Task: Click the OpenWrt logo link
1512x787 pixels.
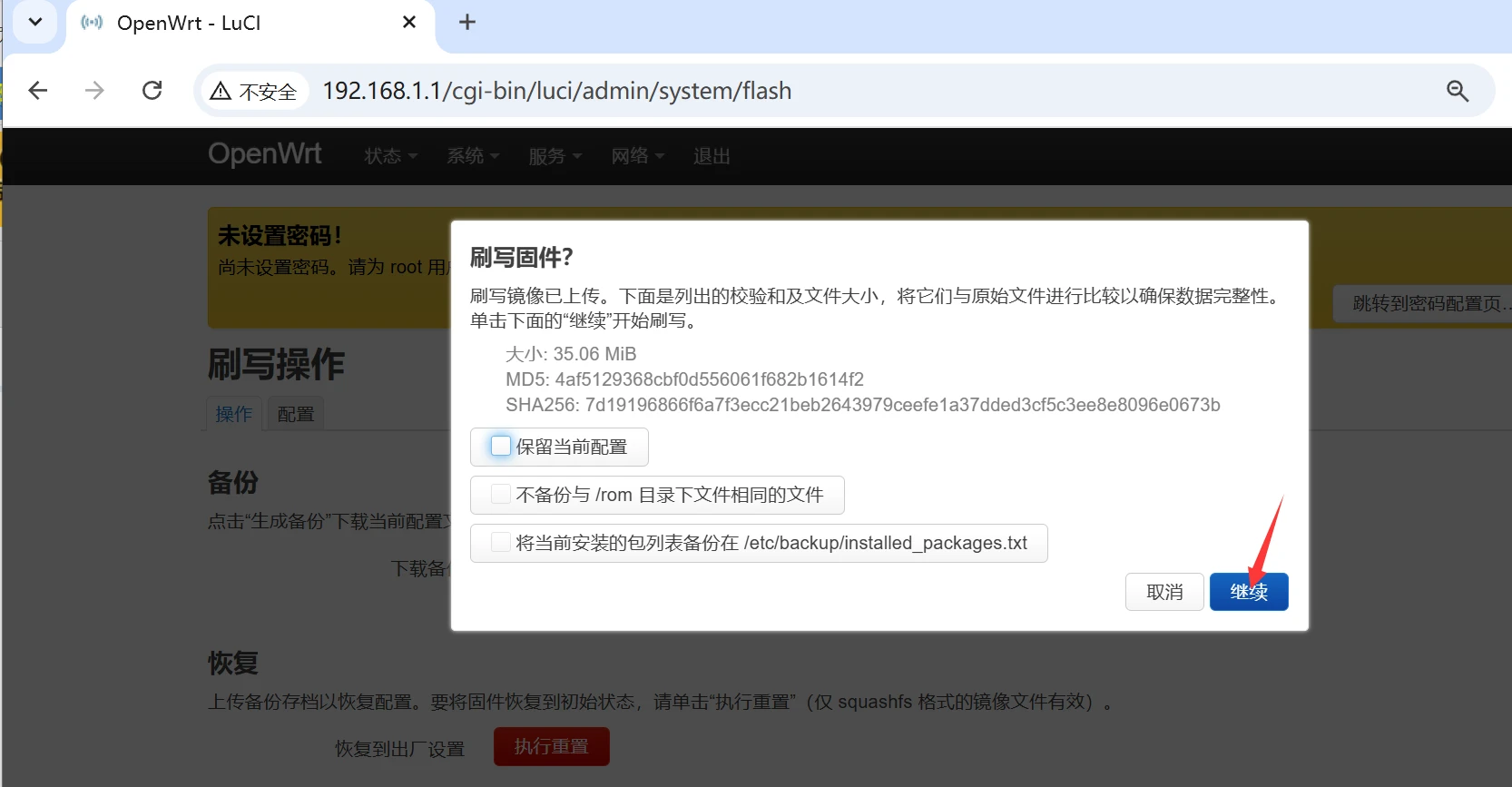Action: coord(265,153)
